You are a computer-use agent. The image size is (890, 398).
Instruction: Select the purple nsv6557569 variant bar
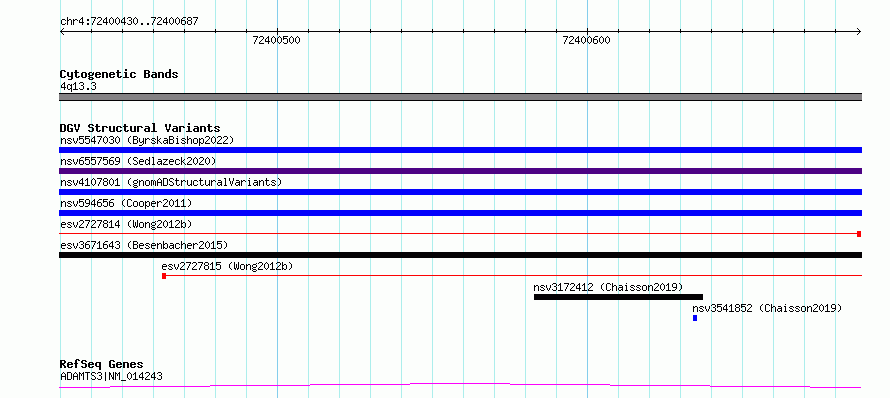pos(460,171)
